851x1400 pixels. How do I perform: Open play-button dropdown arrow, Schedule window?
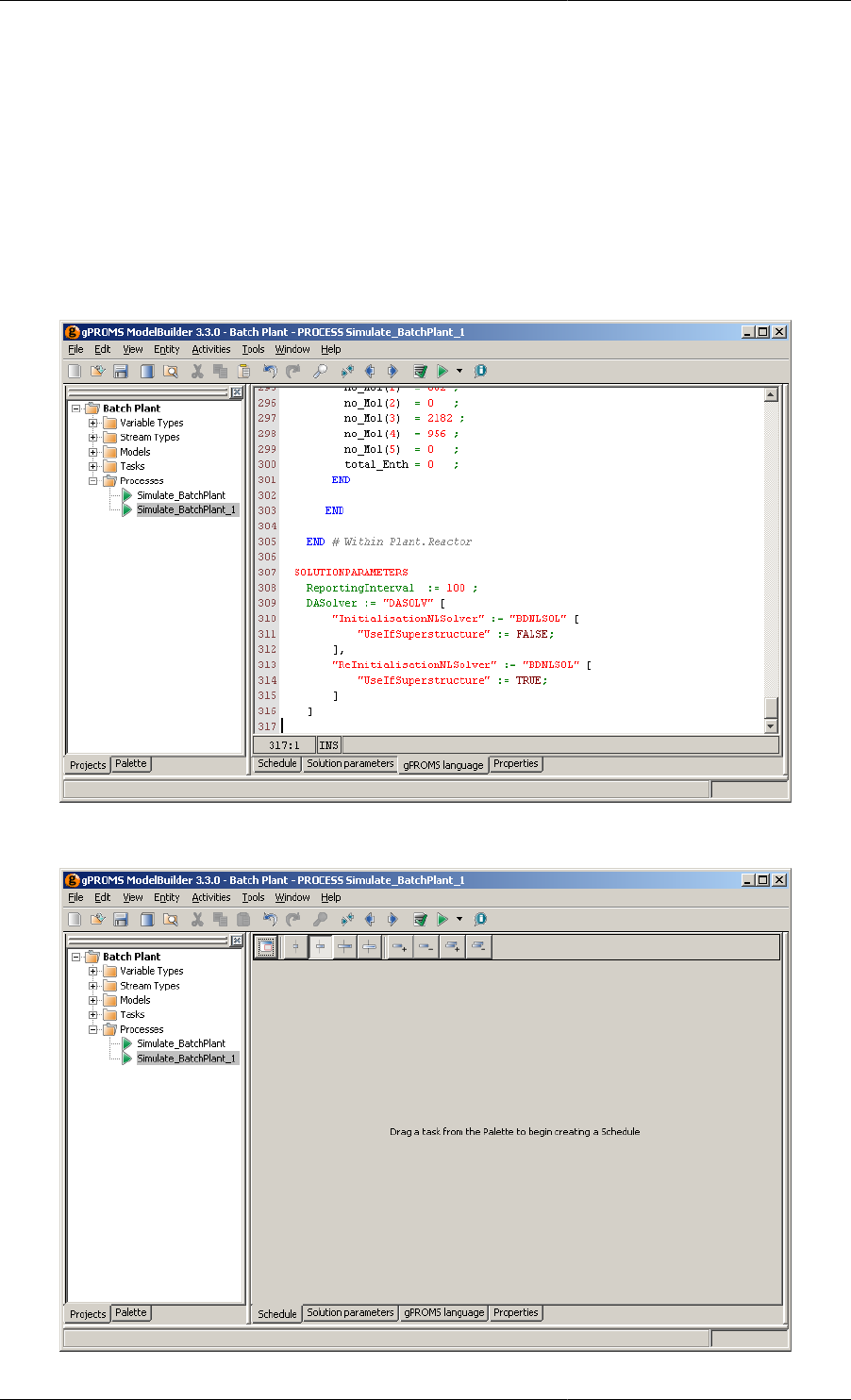[459, 920]
